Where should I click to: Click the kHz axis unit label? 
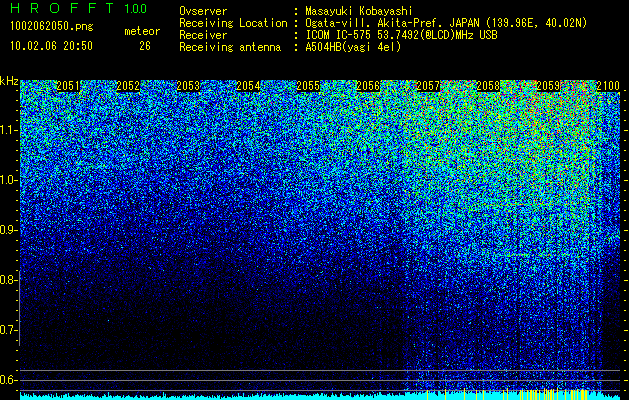click(9, 81)
